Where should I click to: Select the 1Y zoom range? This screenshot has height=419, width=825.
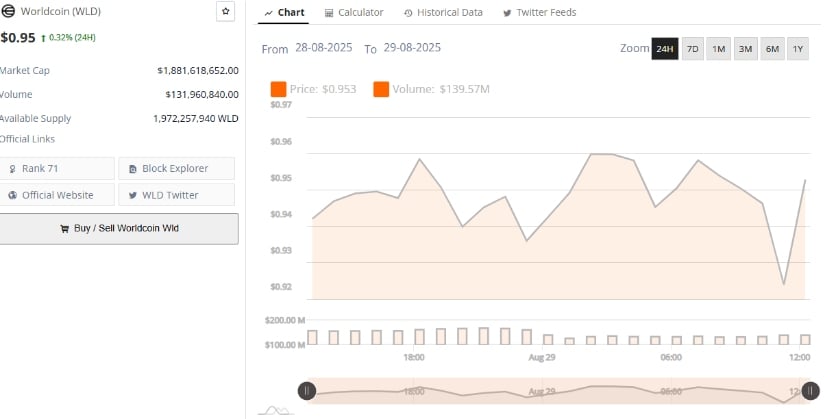[798, 49]
